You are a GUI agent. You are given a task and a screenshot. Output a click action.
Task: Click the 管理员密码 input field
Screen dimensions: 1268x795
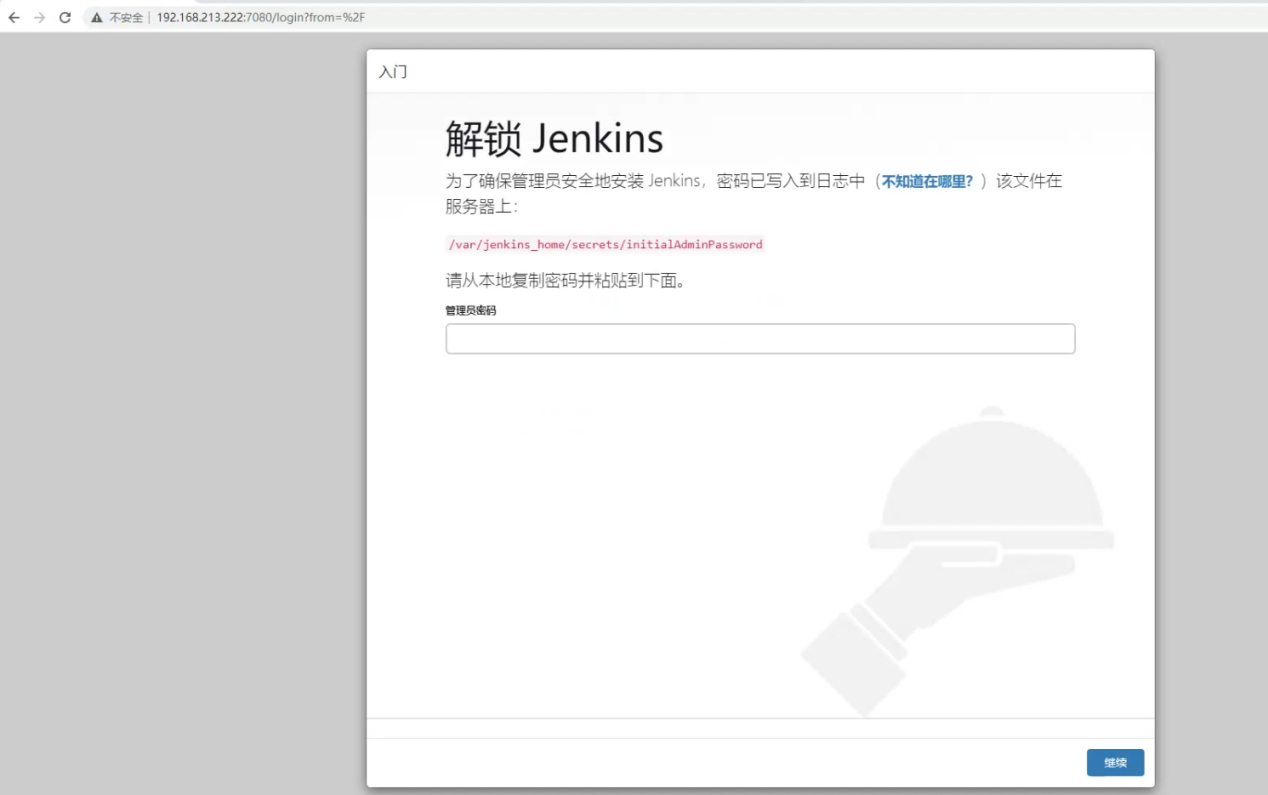click(x=760, y=339)
